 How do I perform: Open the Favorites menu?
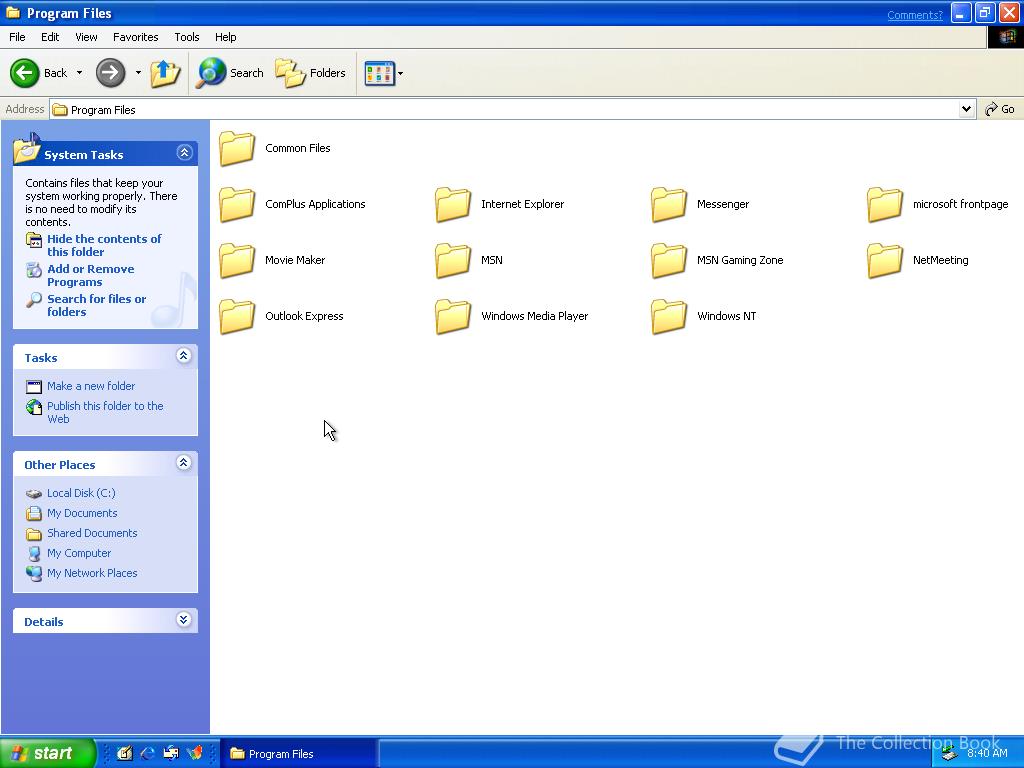(x=135, y=37)
